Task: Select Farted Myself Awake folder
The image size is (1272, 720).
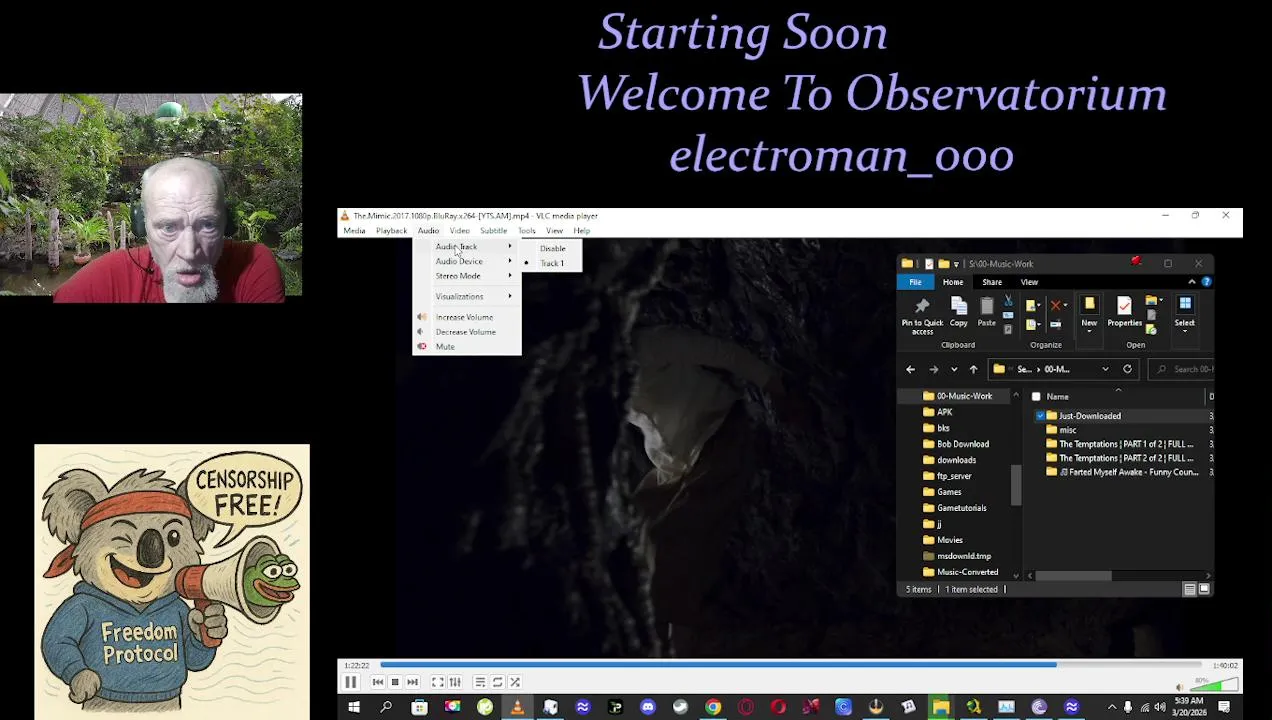Action: (1122, 472)
